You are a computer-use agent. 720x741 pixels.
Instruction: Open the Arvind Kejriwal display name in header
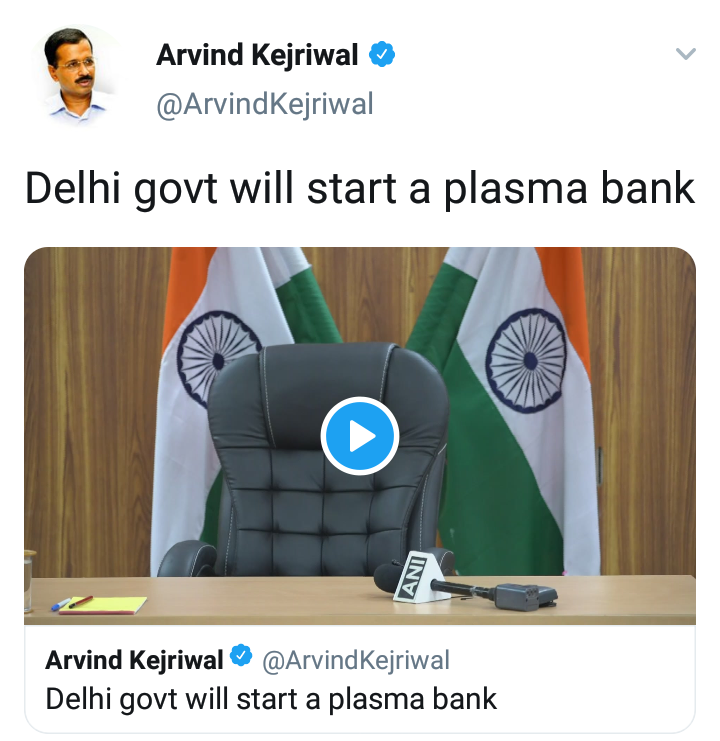(x=257, y=55)
